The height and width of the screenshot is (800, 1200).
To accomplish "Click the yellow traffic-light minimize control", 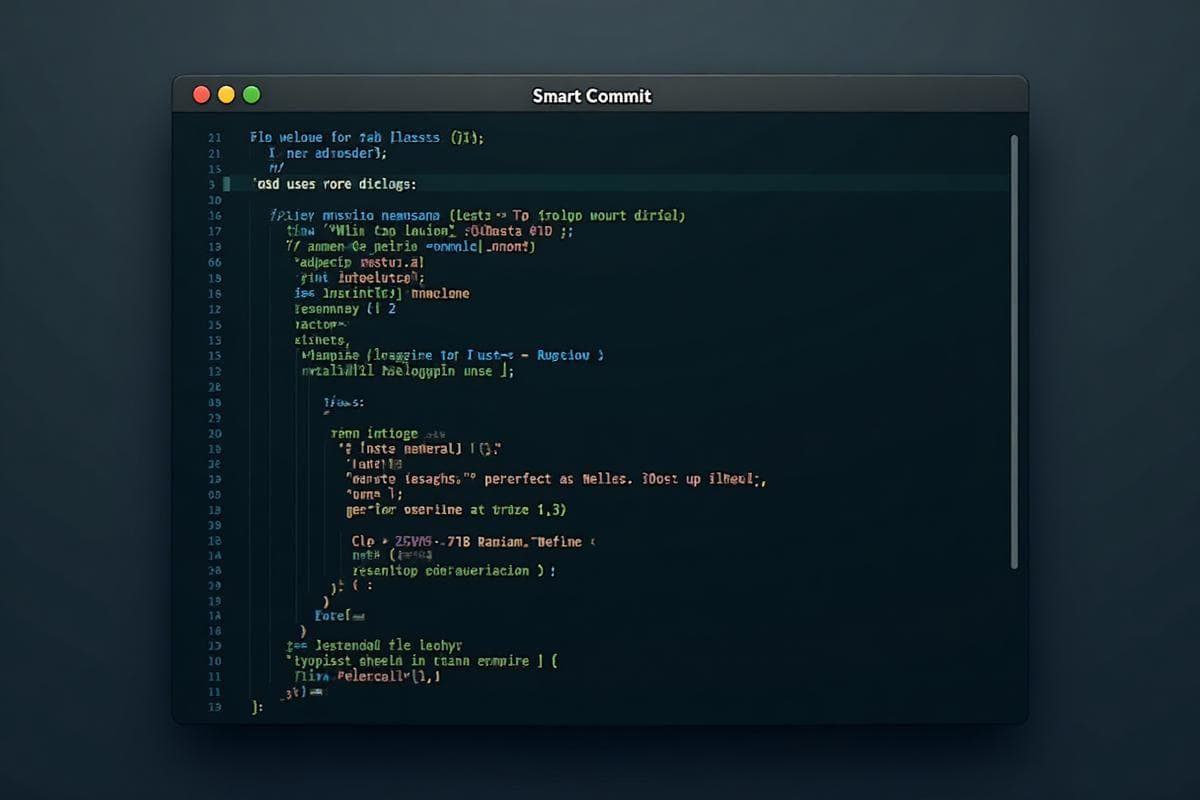I will pyautogui.click(x=226, y=94).
